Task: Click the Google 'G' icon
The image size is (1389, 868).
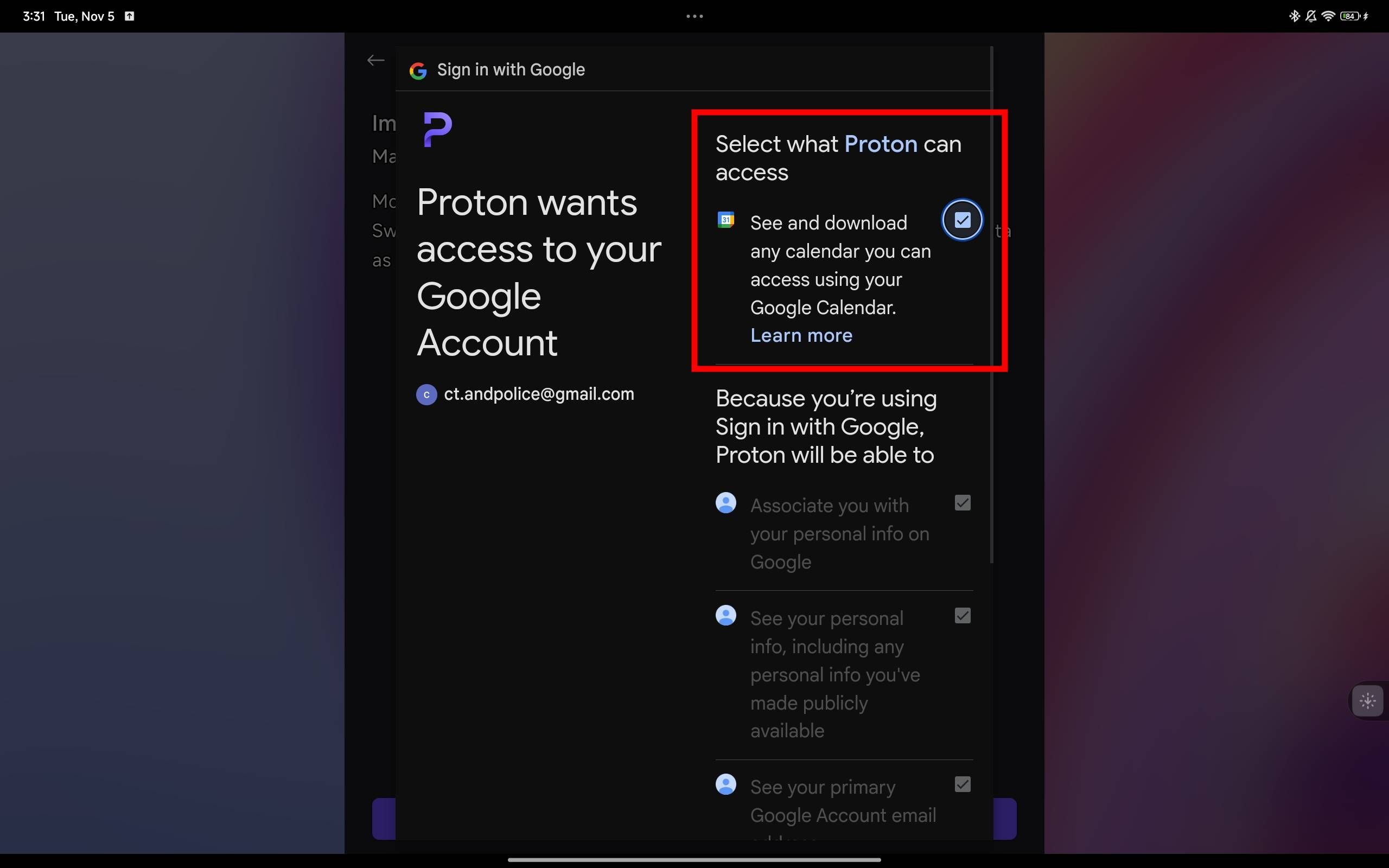Action: [x=419, y=69]
